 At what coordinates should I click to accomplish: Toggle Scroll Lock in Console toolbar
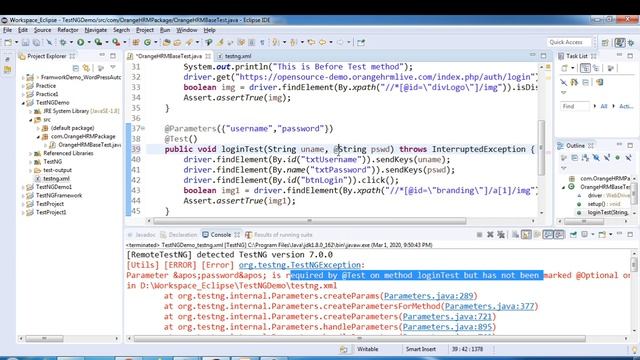tap(526, 235)
